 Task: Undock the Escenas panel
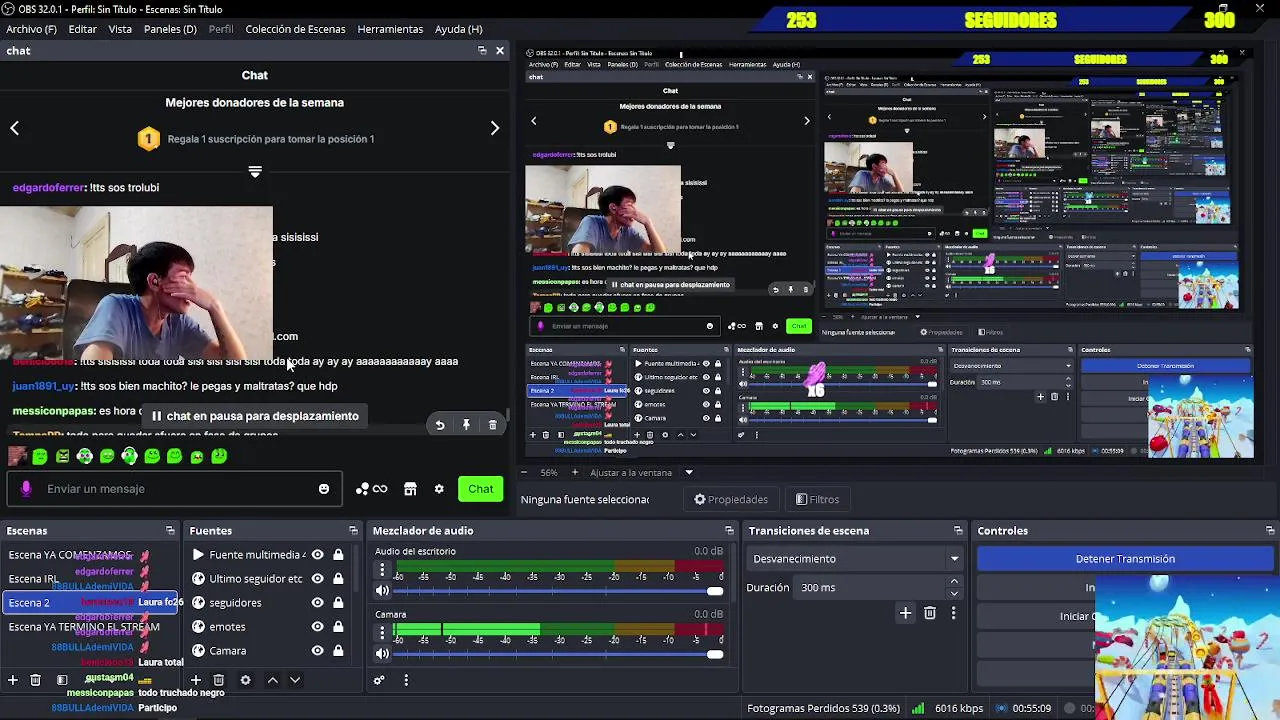170,531
